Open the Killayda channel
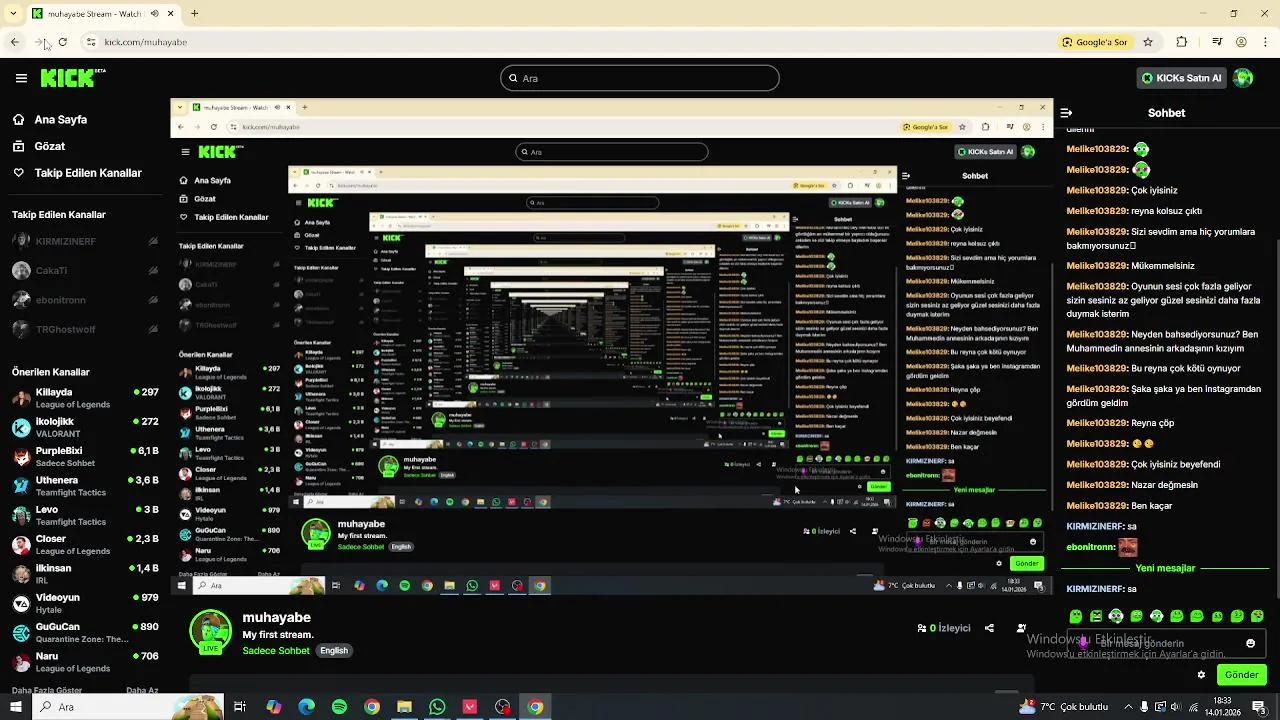The image size is (1280, 720). point(85,398)
